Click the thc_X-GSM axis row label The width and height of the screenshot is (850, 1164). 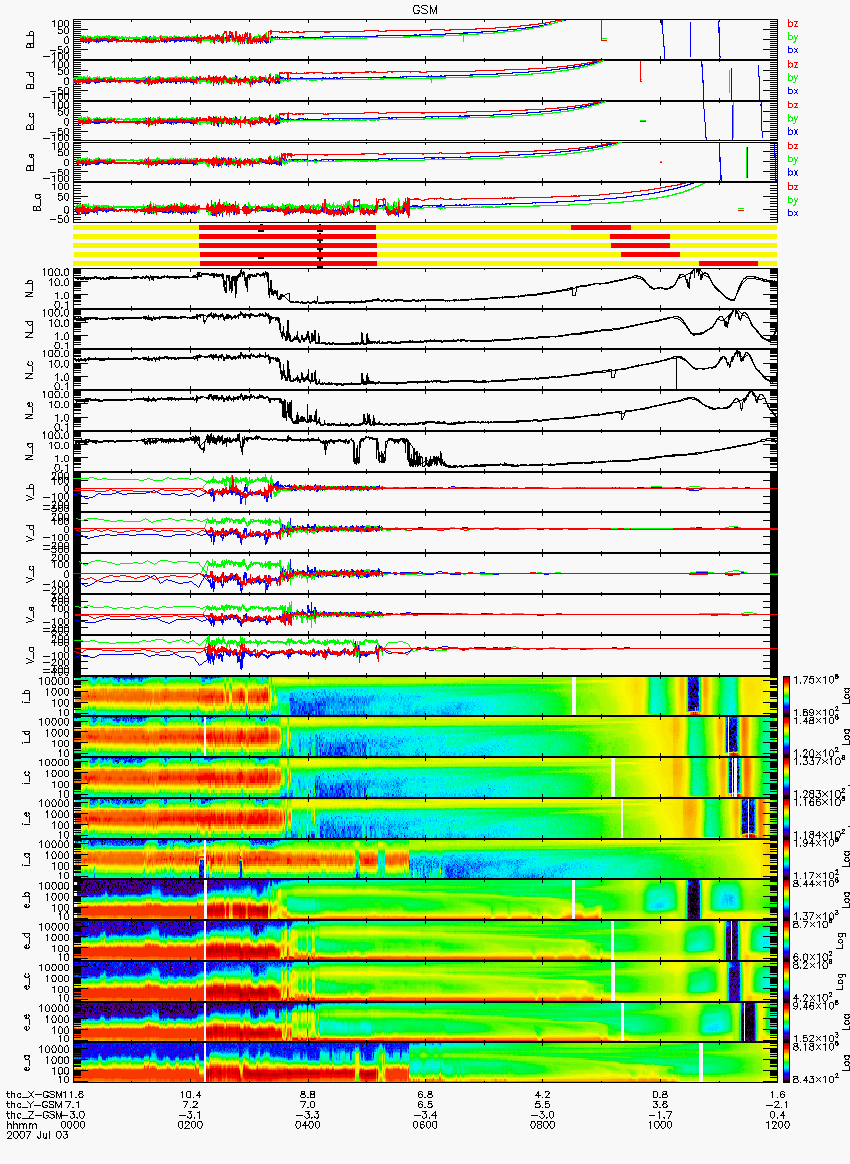click(x=35, y=1095)
